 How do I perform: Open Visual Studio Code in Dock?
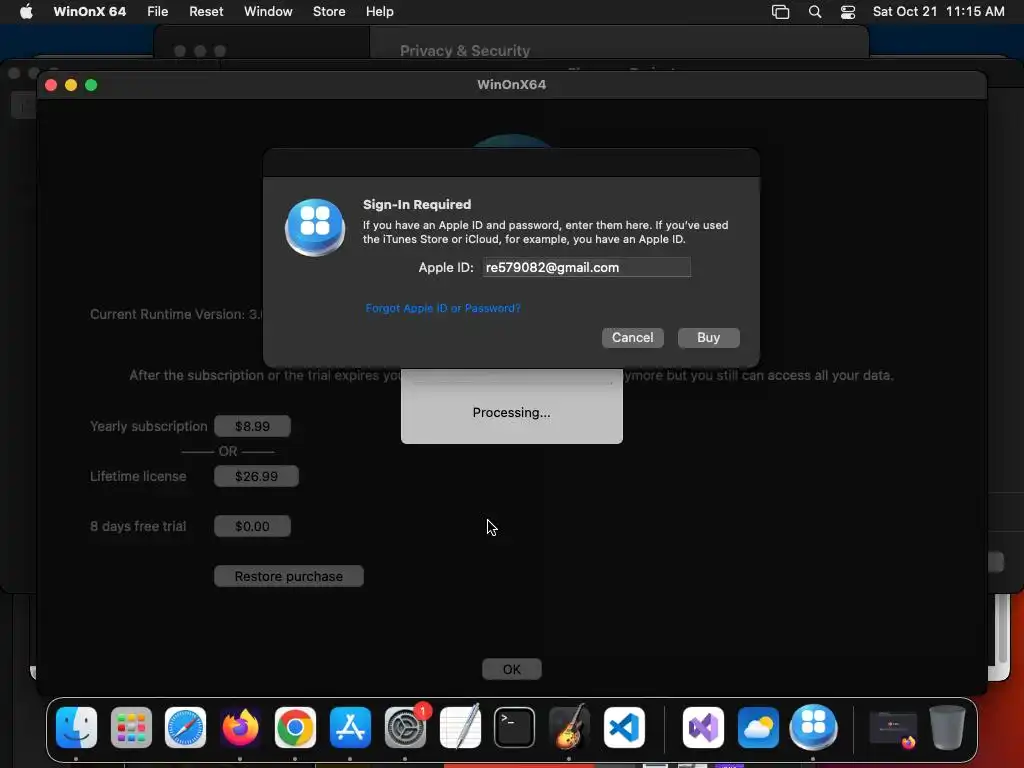pyautogui.click(x=624, y=727)
